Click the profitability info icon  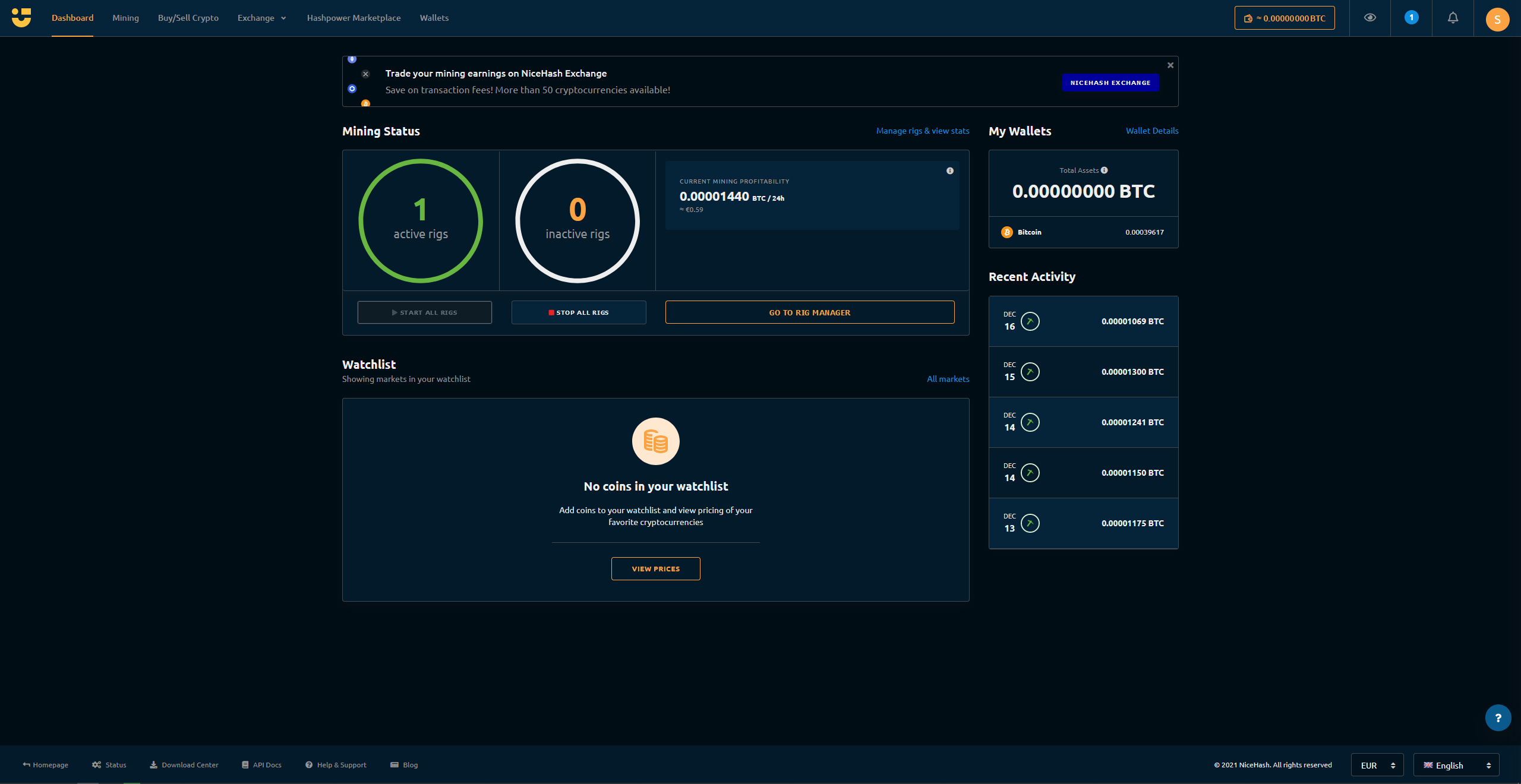950,171
